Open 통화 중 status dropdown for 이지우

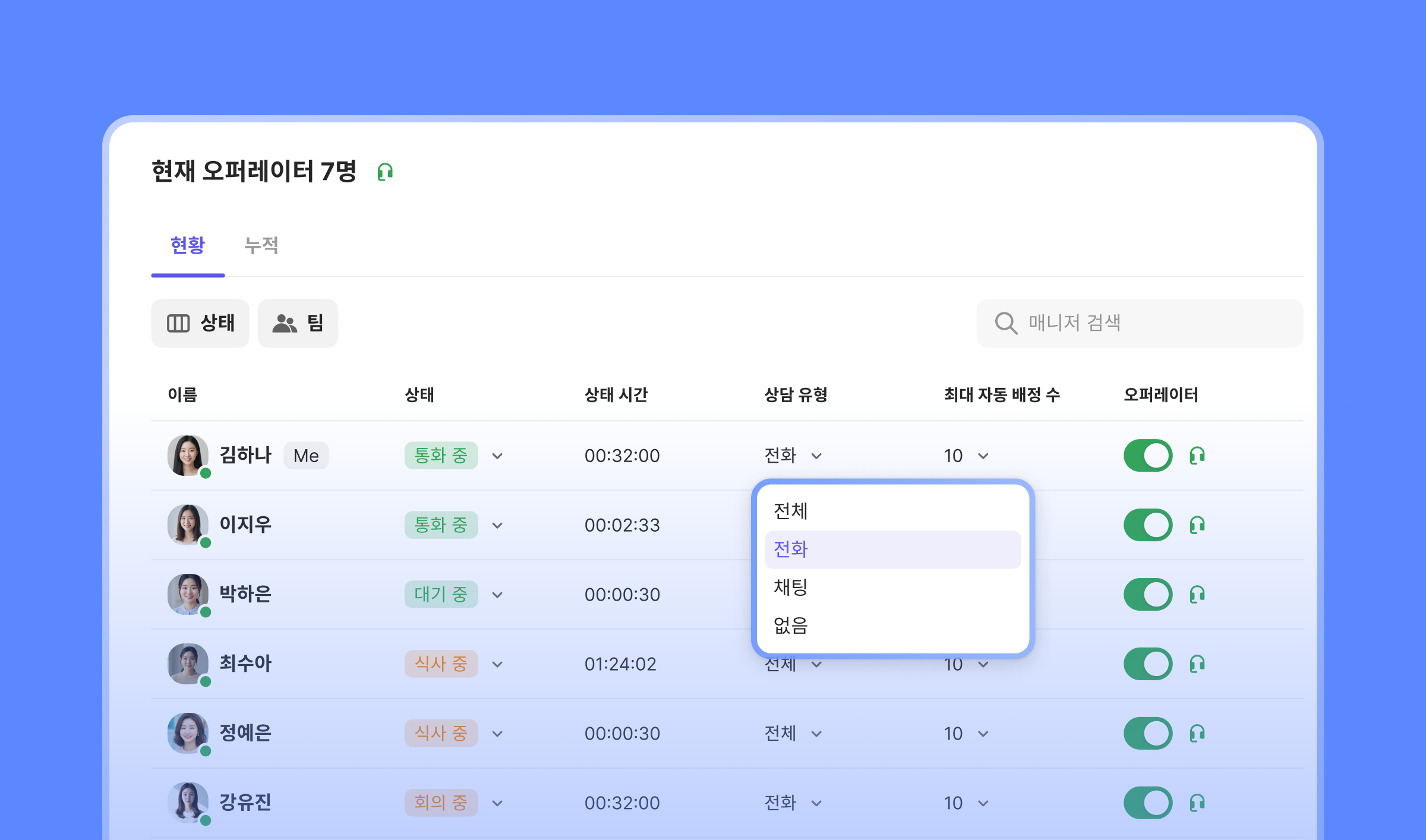click(x=497, y=525)
